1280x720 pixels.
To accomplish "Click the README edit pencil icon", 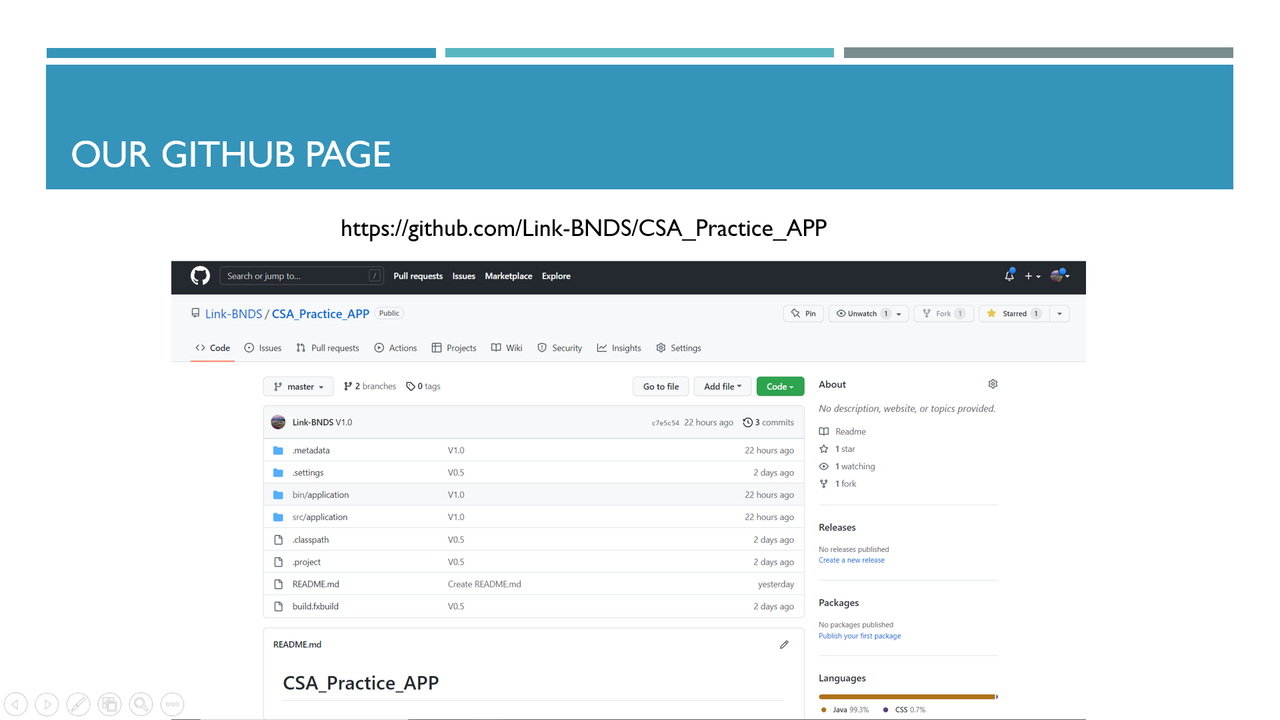I will tap(784, 645).
